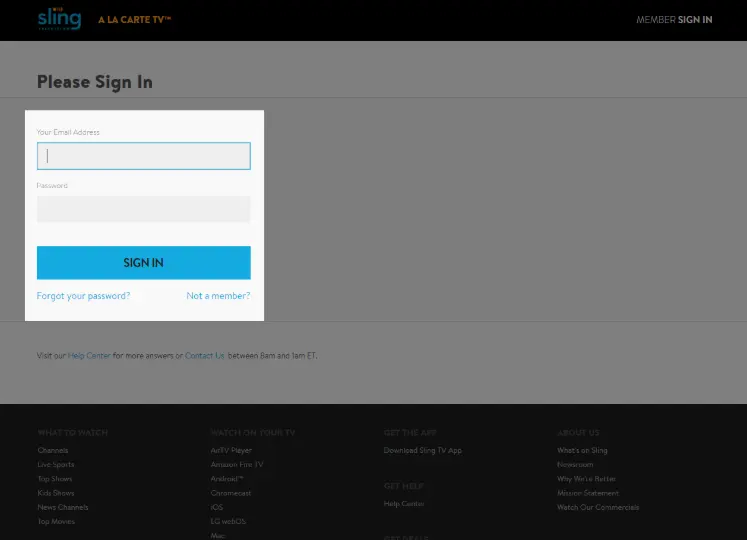
Task: Open Help Center link under GET HELP
Action: (404, 504)
